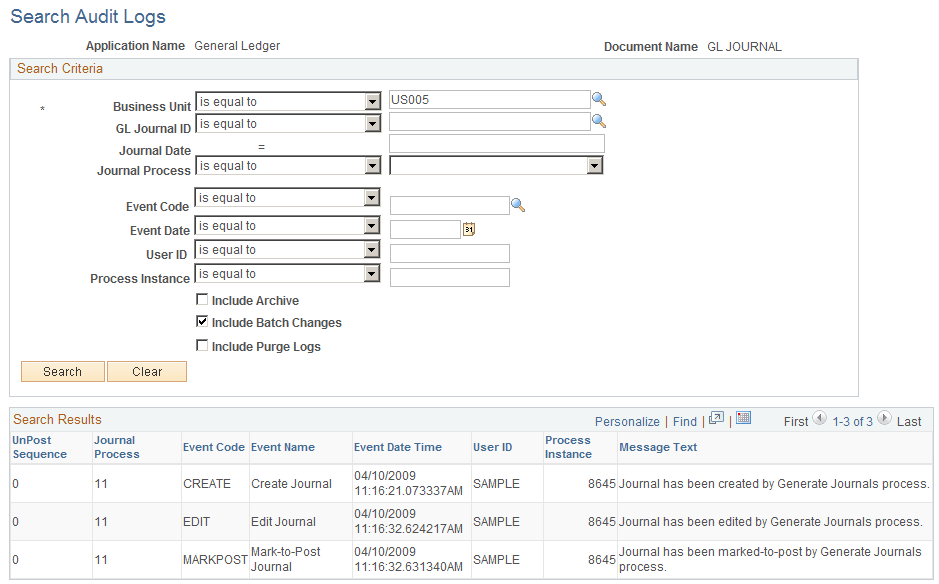This screenshot has width=939, height=584.
Task: Click the Search button
Action: (62, 371)
